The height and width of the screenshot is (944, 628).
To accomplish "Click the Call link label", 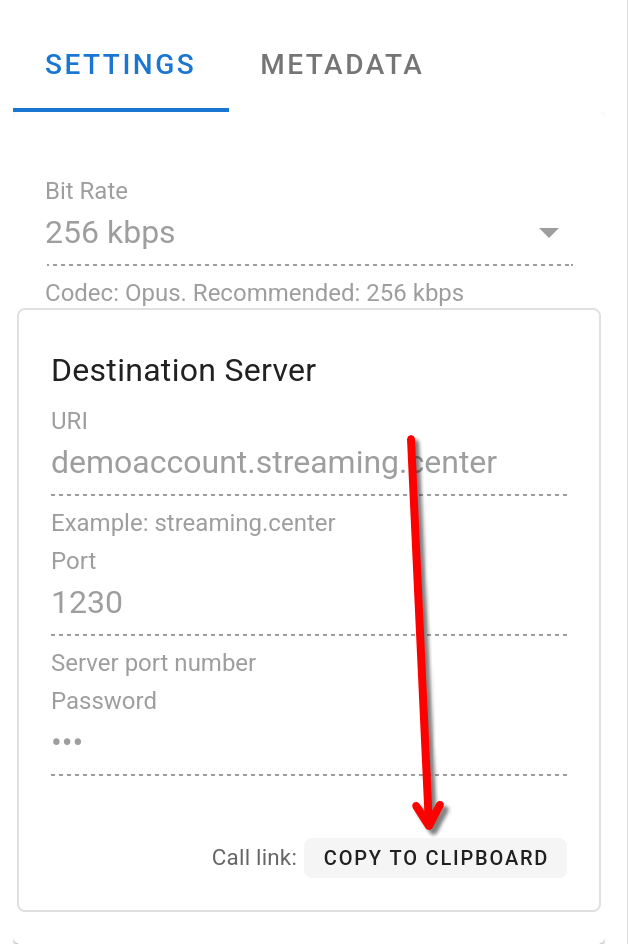I will [254, 858].
